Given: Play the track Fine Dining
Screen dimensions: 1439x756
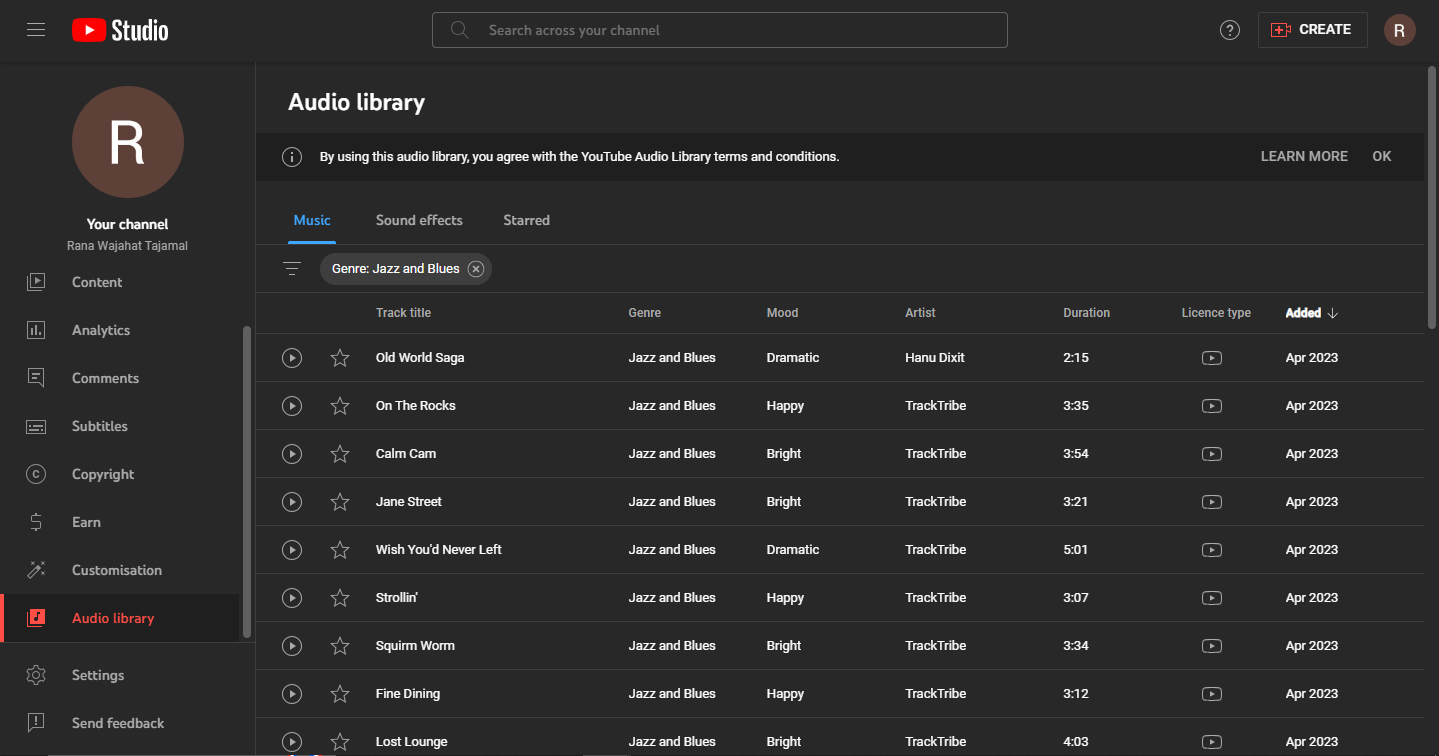Looking at the screenshot, I should point(292,694).
